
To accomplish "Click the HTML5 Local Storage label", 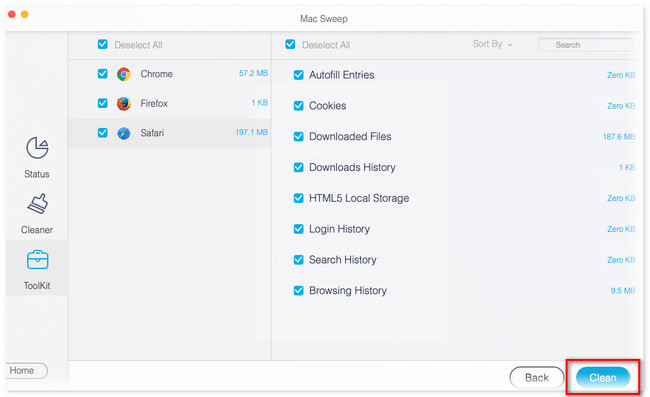I will click(359, 198).
